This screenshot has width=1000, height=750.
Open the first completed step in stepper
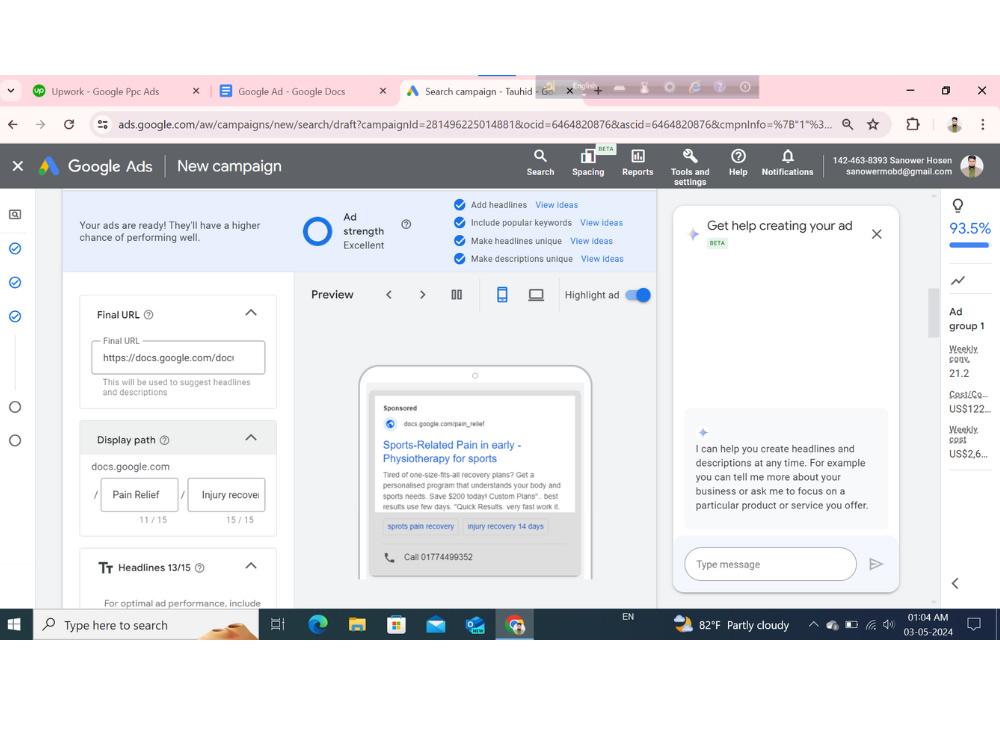pos(15,248)
